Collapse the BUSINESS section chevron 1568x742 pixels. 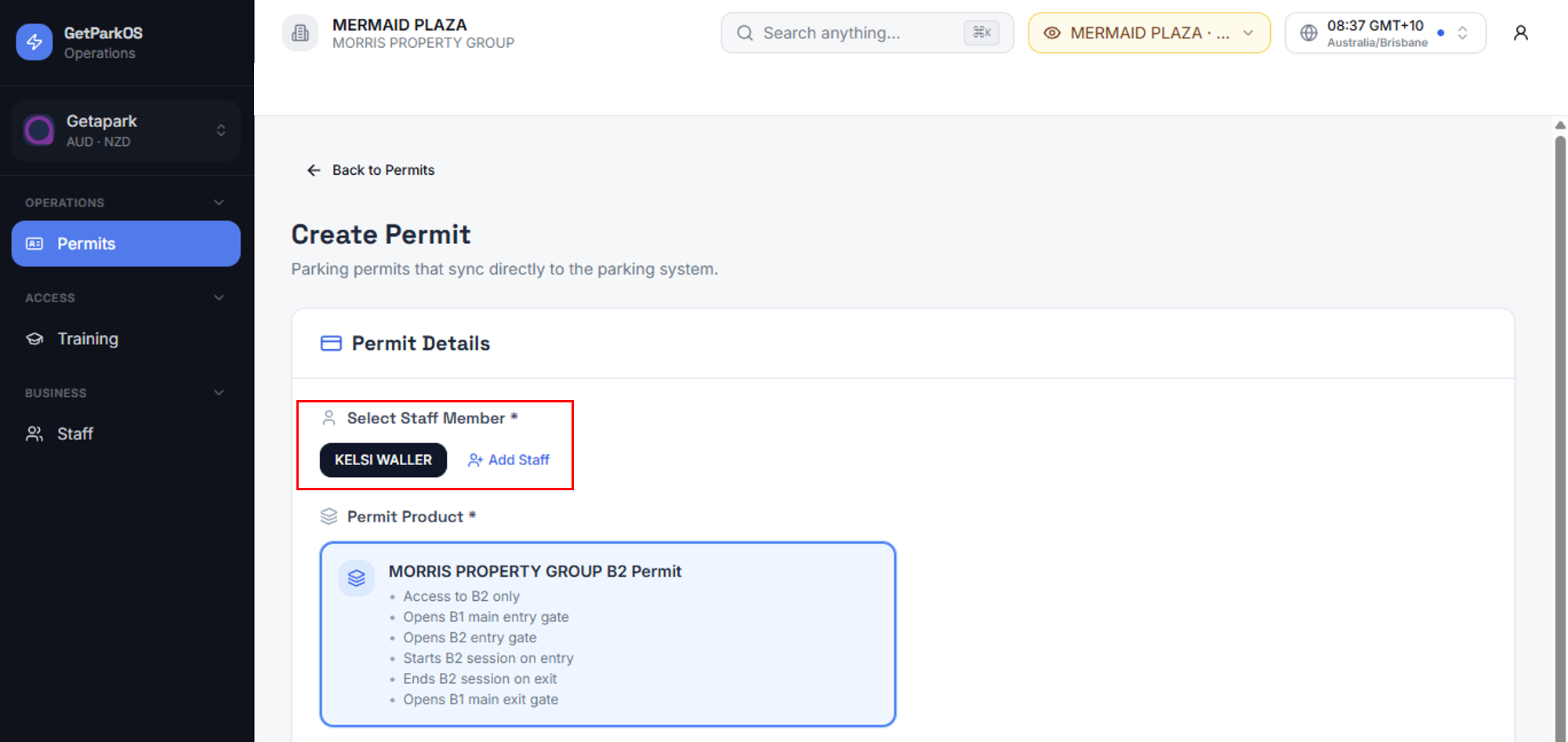coord(219,392)
